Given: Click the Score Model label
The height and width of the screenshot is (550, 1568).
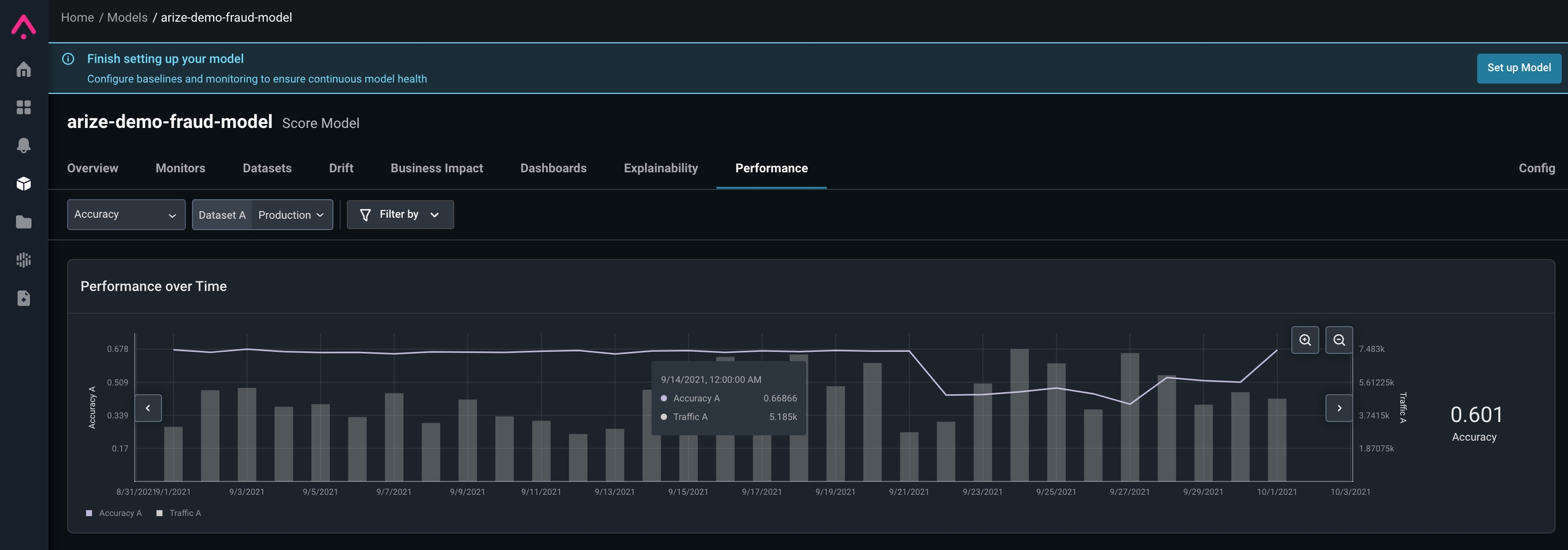Looking at the screenshot, I should (321, 123).
